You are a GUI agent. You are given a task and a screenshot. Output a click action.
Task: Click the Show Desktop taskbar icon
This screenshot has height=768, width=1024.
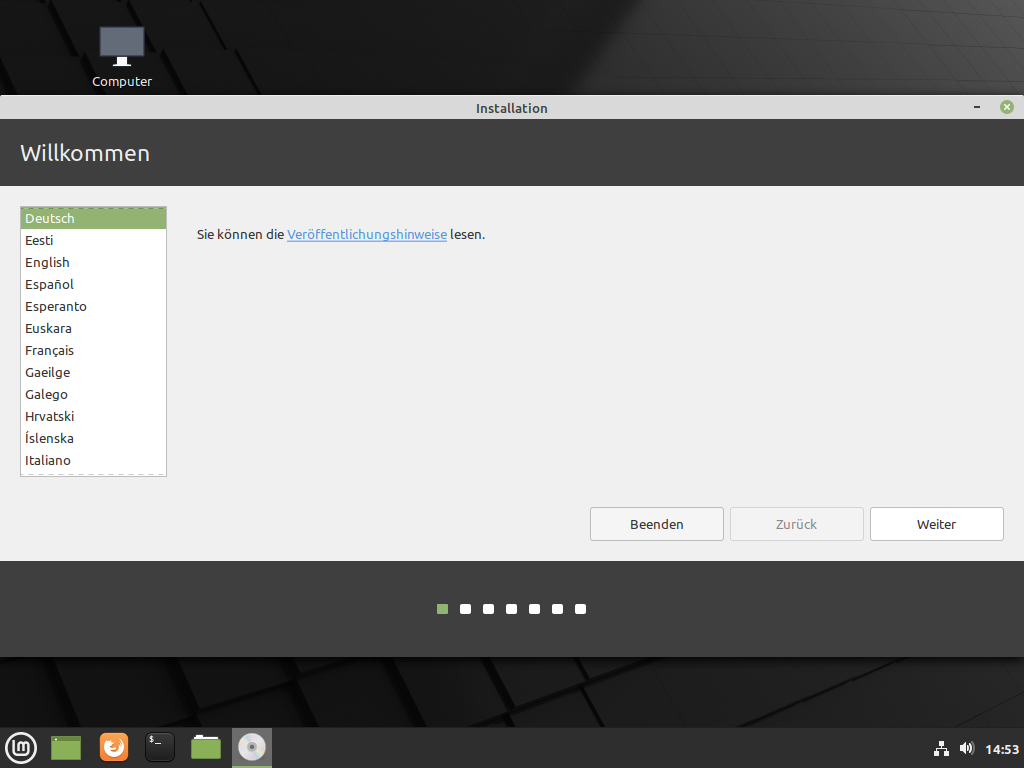[x=66, y=747]
